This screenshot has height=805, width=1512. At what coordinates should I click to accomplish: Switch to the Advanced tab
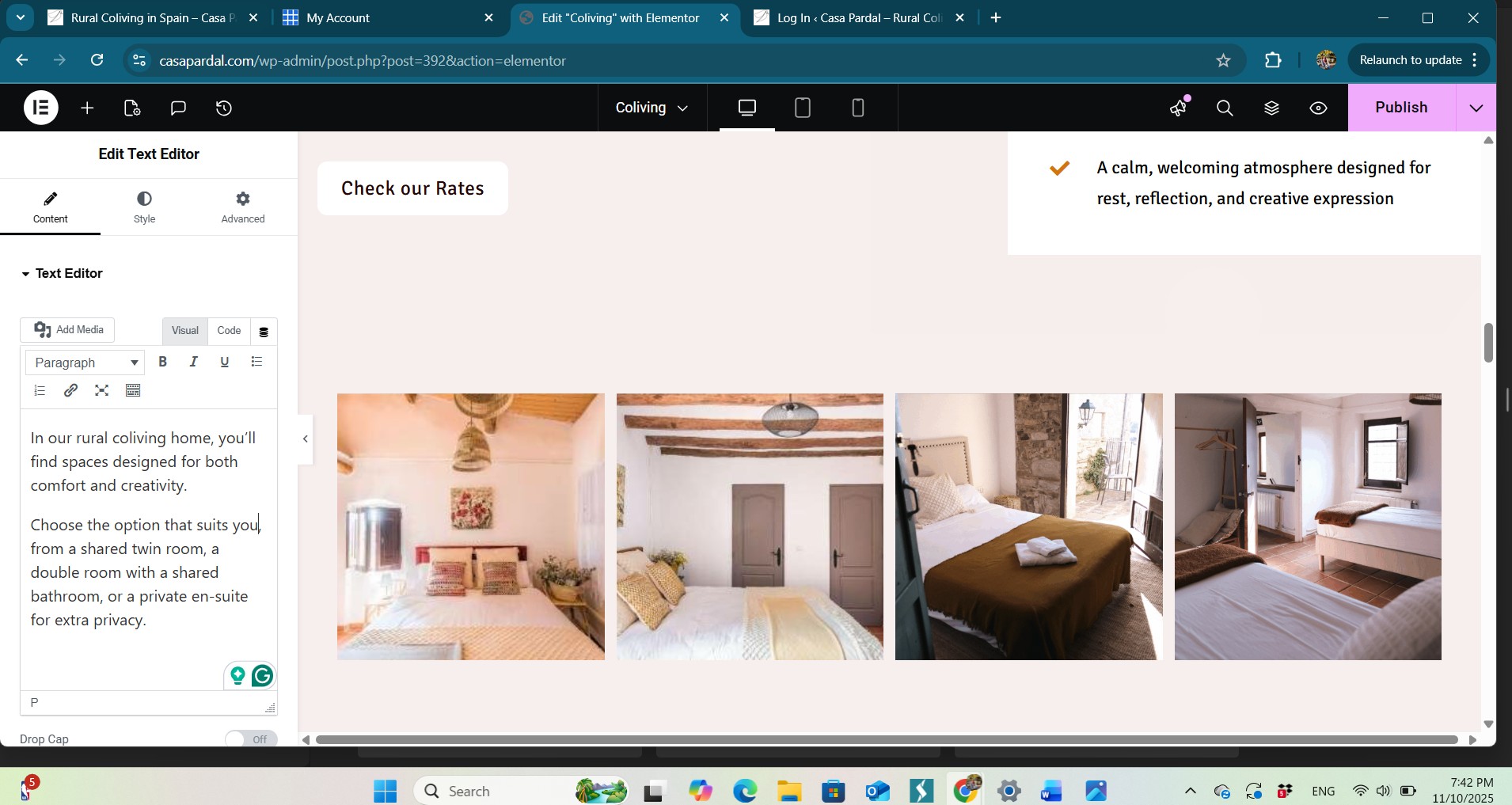(x=243, y=207)
